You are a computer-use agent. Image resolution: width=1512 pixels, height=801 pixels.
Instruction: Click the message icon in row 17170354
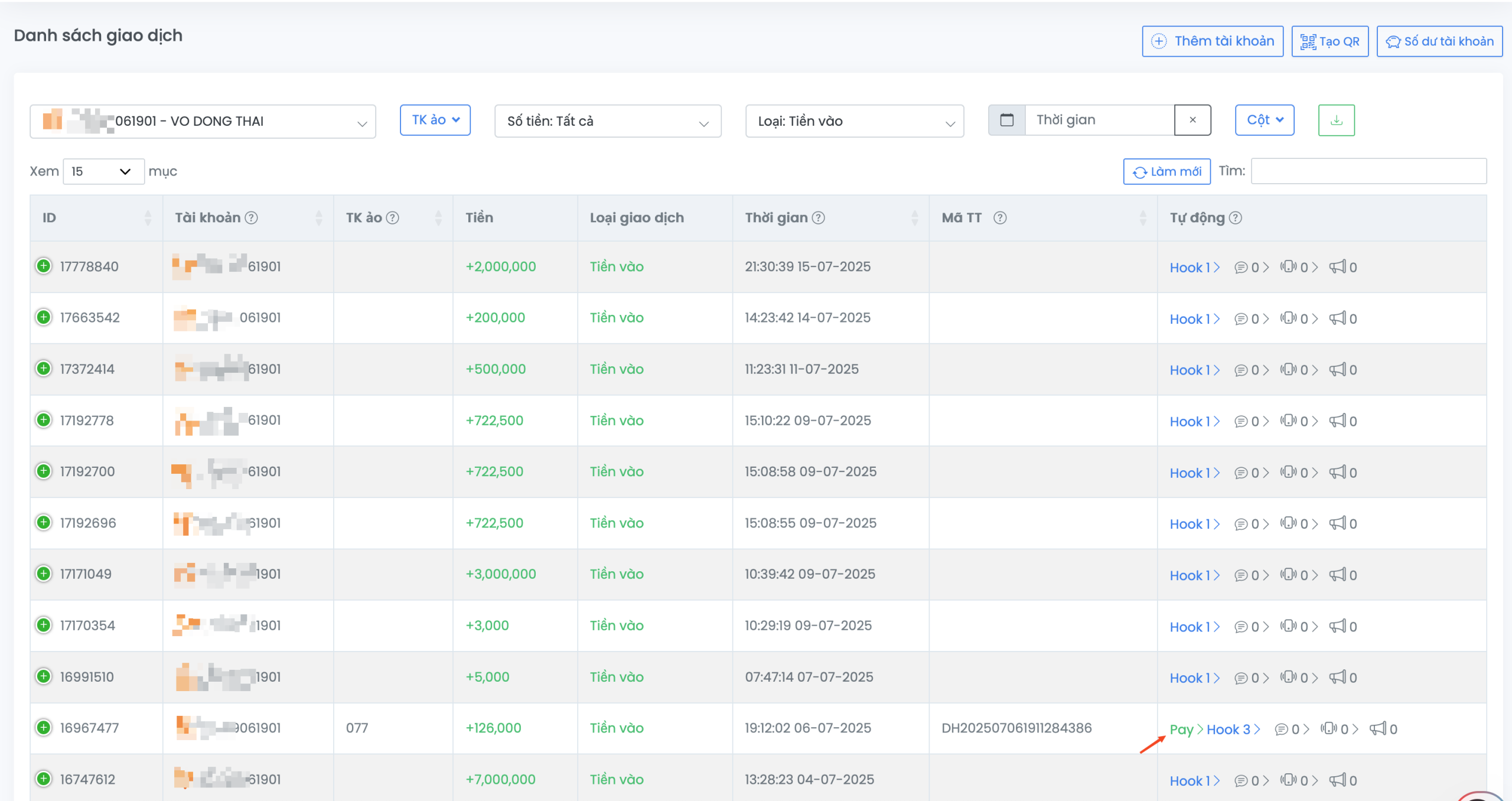pyautogui.click(x=1241, y=627)
